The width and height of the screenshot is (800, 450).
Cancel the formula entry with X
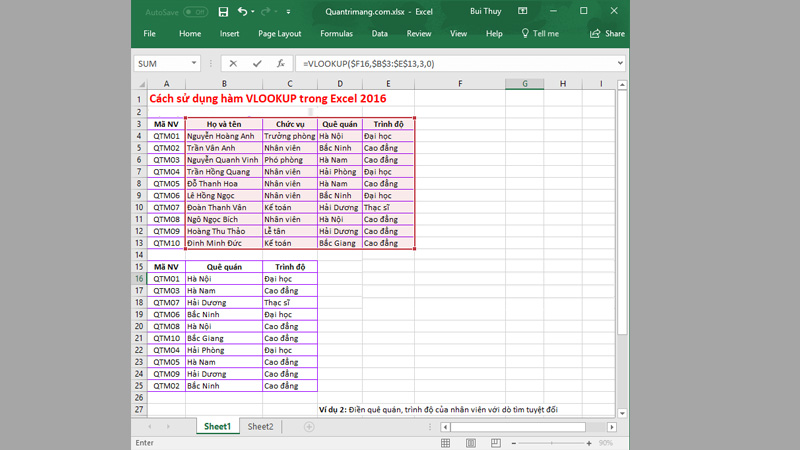[233, 63]
